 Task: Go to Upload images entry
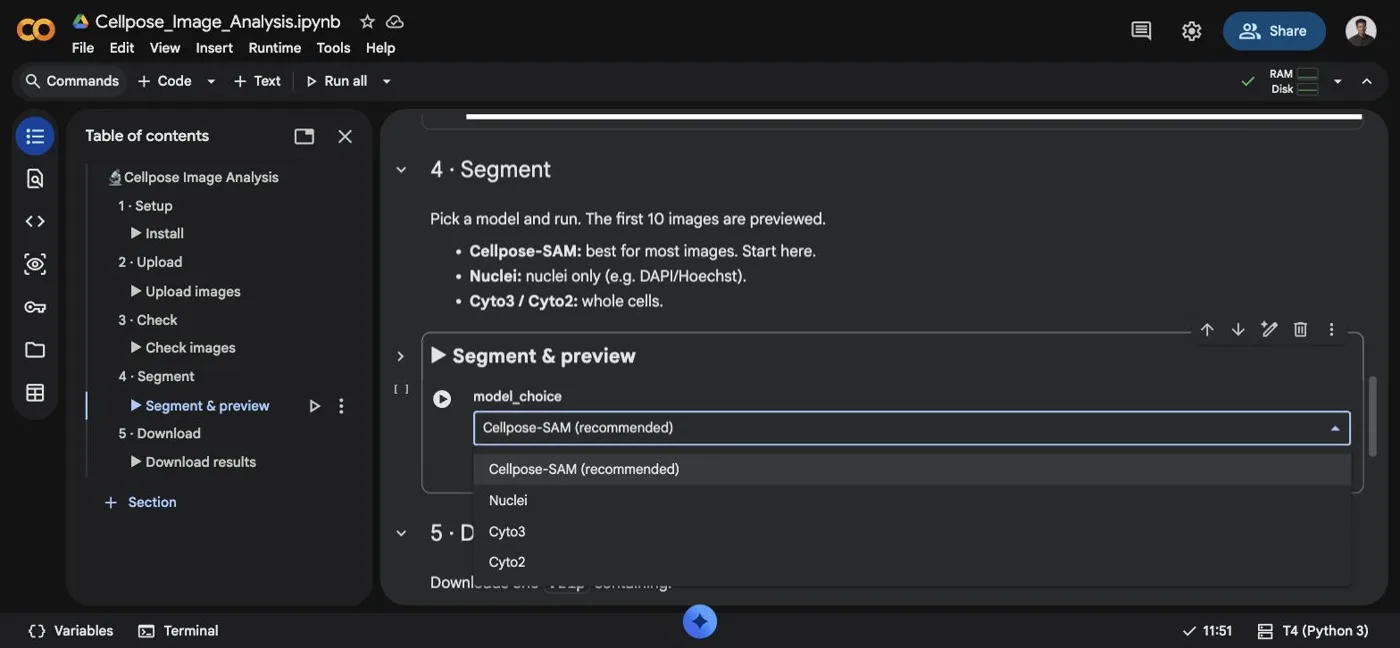tap(185, 291)
